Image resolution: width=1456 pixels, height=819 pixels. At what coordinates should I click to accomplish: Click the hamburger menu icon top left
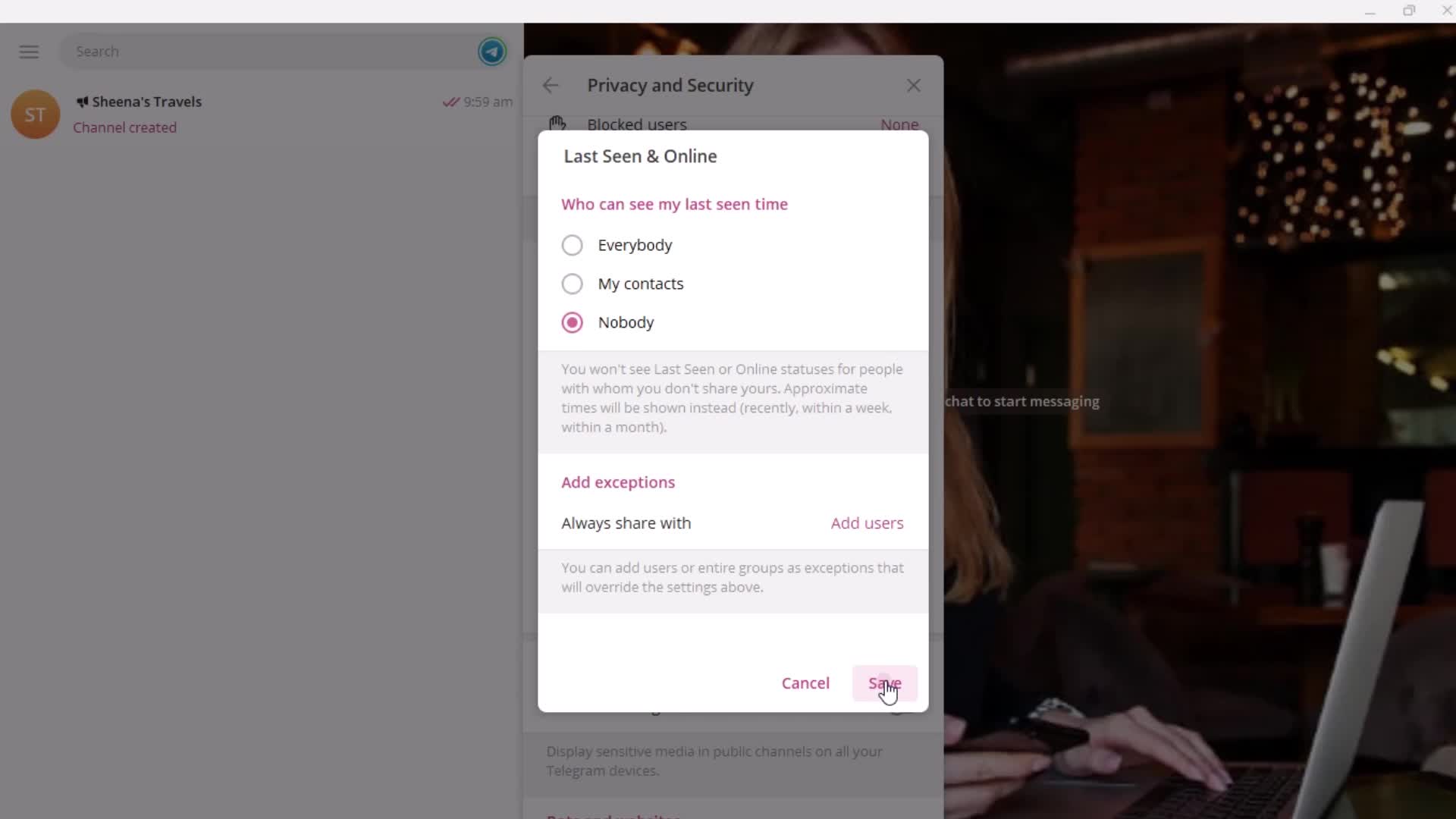[x=29, y=51]
